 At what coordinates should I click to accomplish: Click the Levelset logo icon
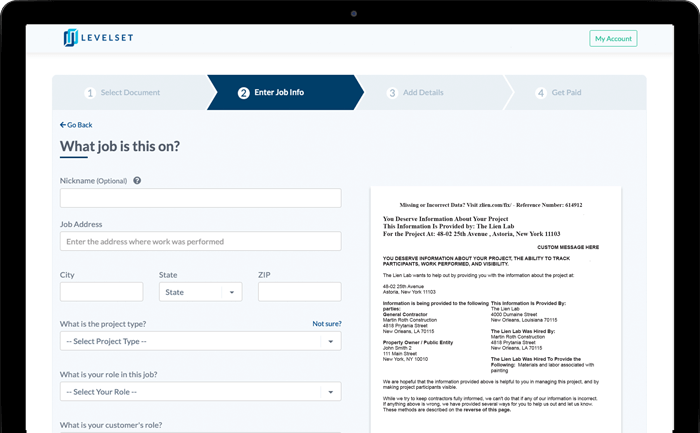click(70, 38)
